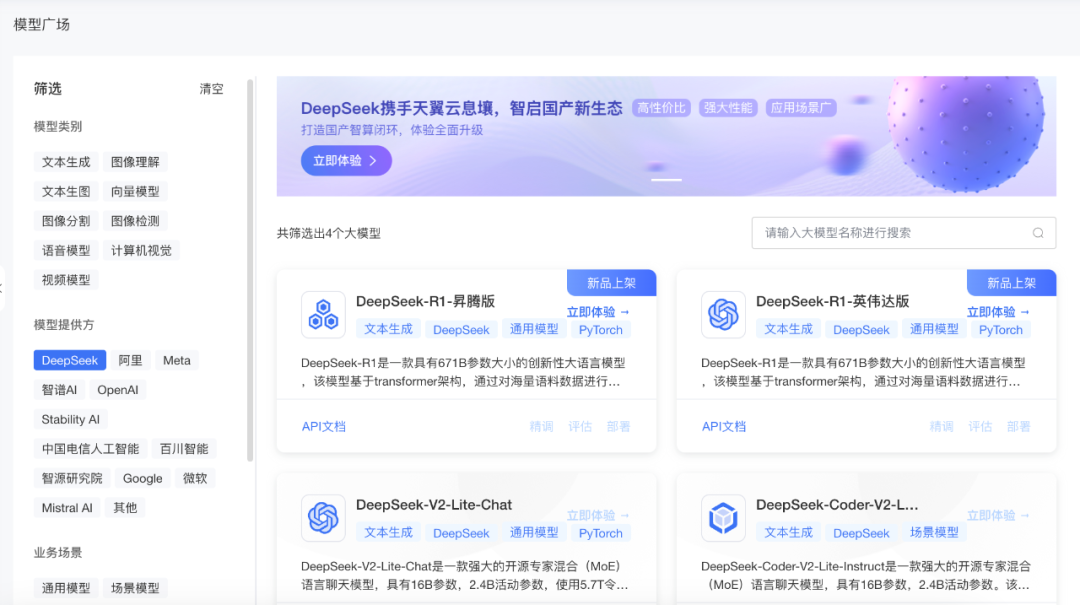This screenshot has height=605, width=1080.
Task: Deselect the DeepSeek provider filter
Action: point(70,360)
